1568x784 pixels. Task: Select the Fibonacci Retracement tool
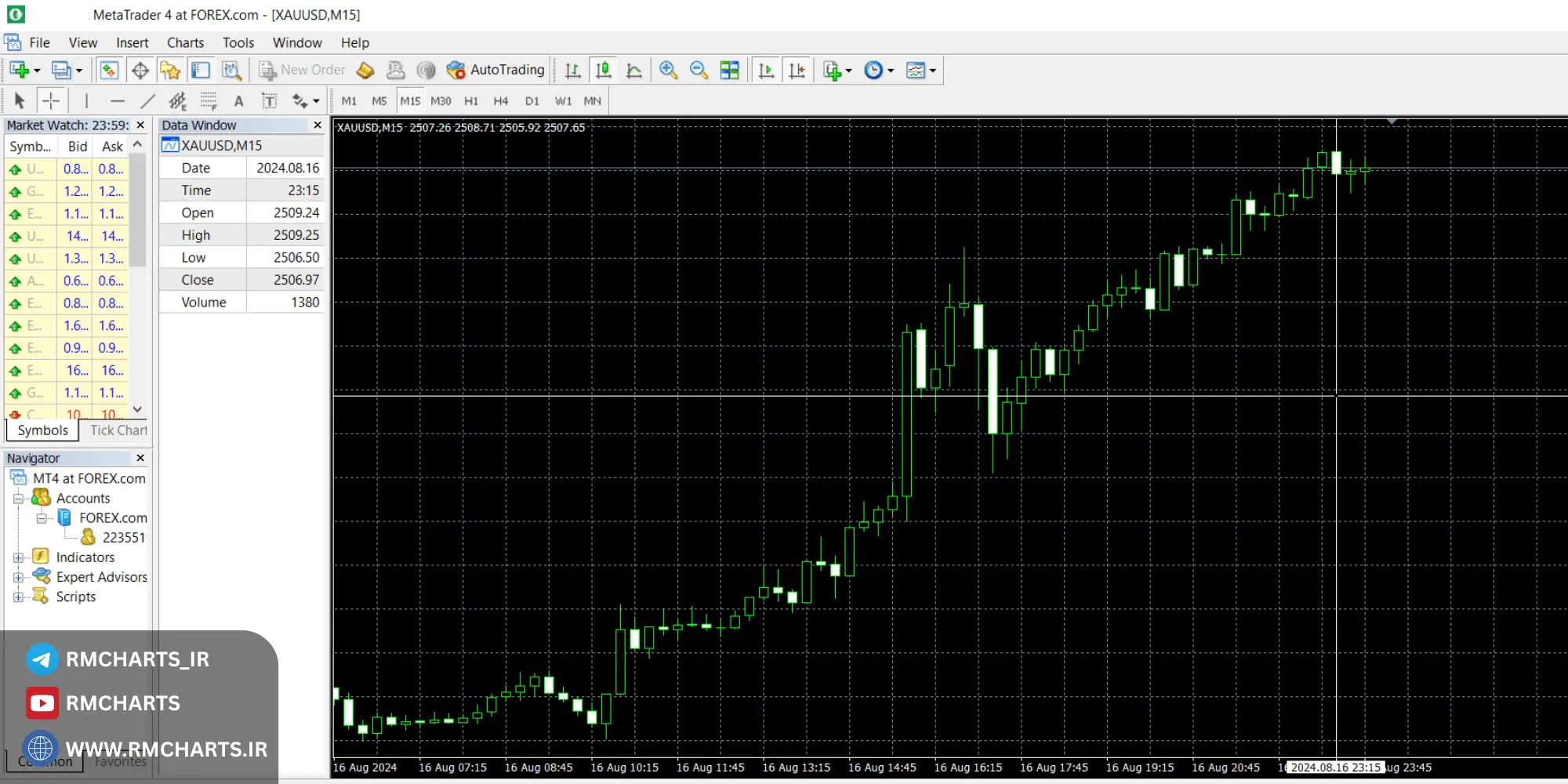coord(209,101)
